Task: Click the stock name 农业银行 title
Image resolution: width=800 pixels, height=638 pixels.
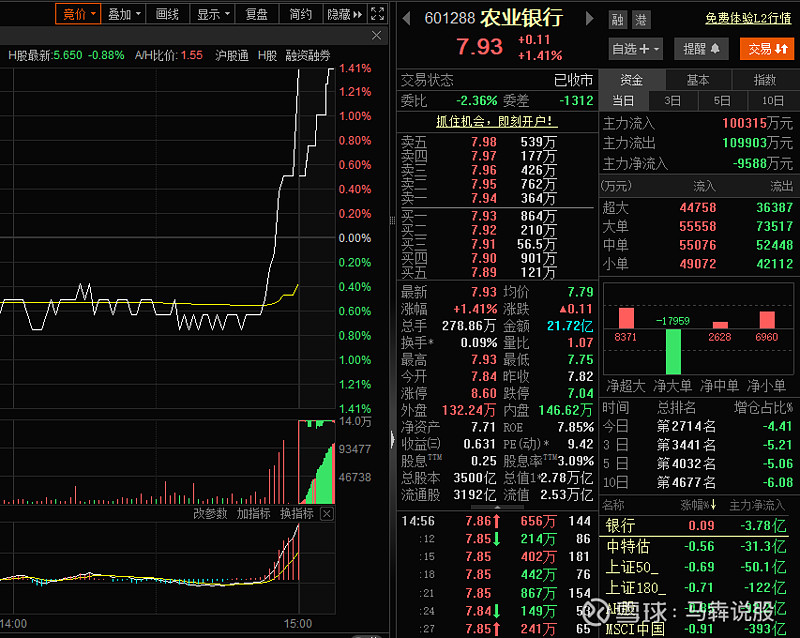Action: coord(521,18)
